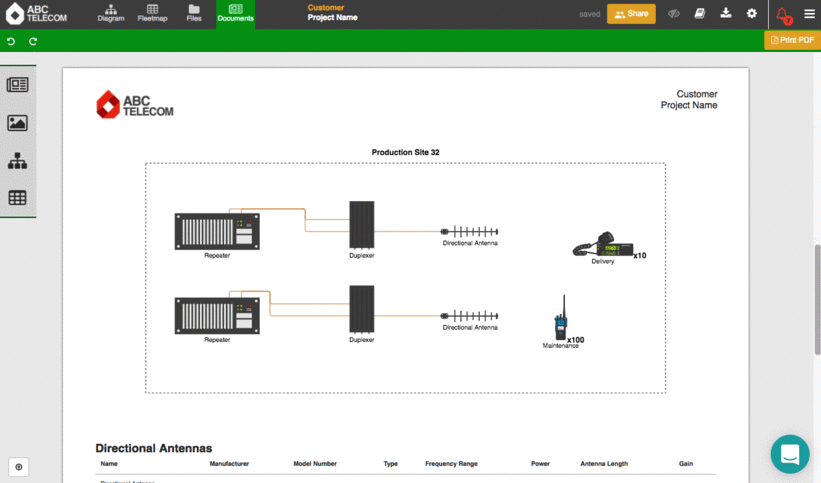Click the 'x100' quantity label

click(x=575, y=339)
